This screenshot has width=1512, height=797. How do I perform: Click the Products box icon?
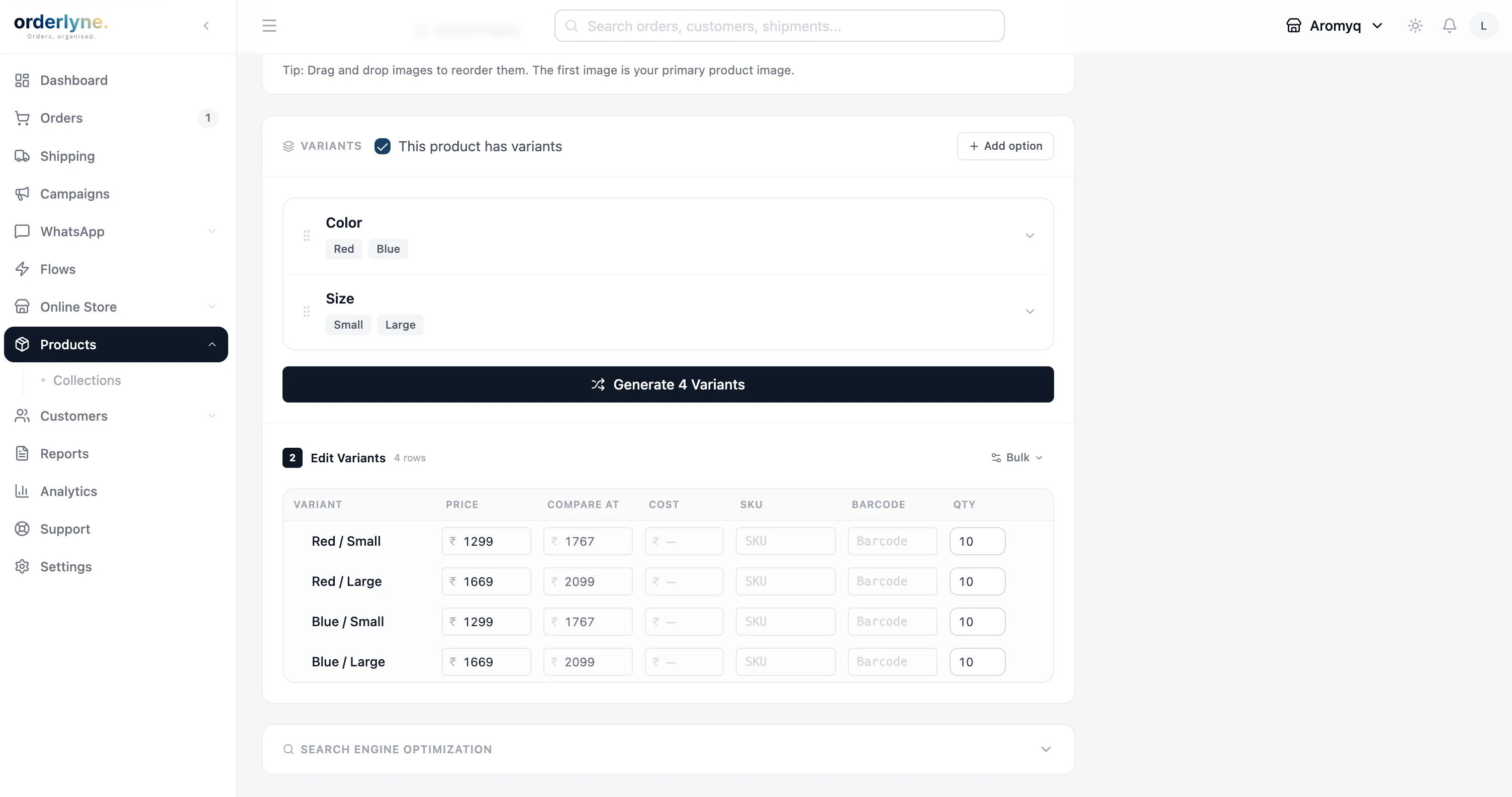[22, 345]
